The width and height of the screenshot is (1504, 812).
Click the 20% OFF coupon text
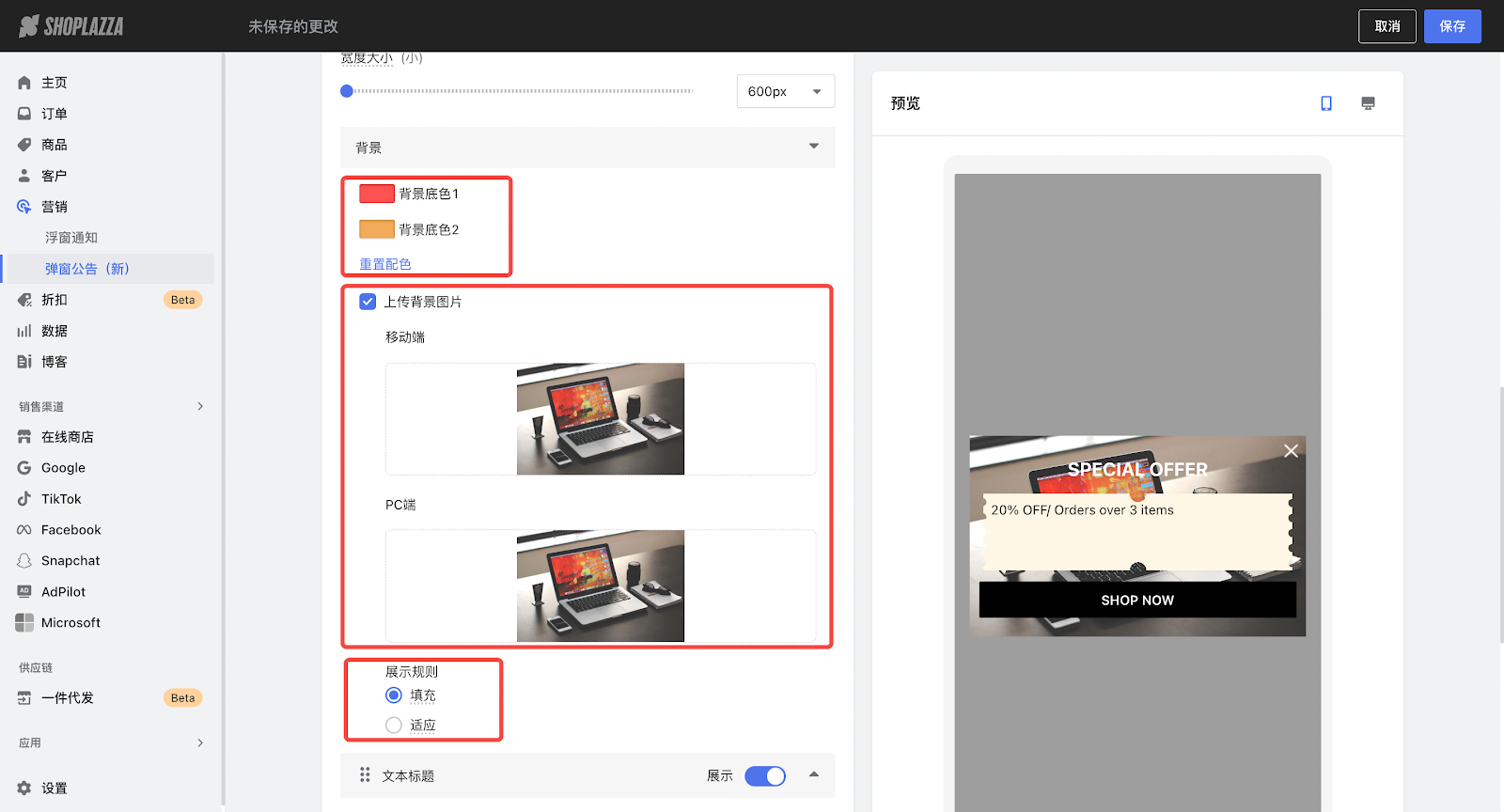(1082, 510)
